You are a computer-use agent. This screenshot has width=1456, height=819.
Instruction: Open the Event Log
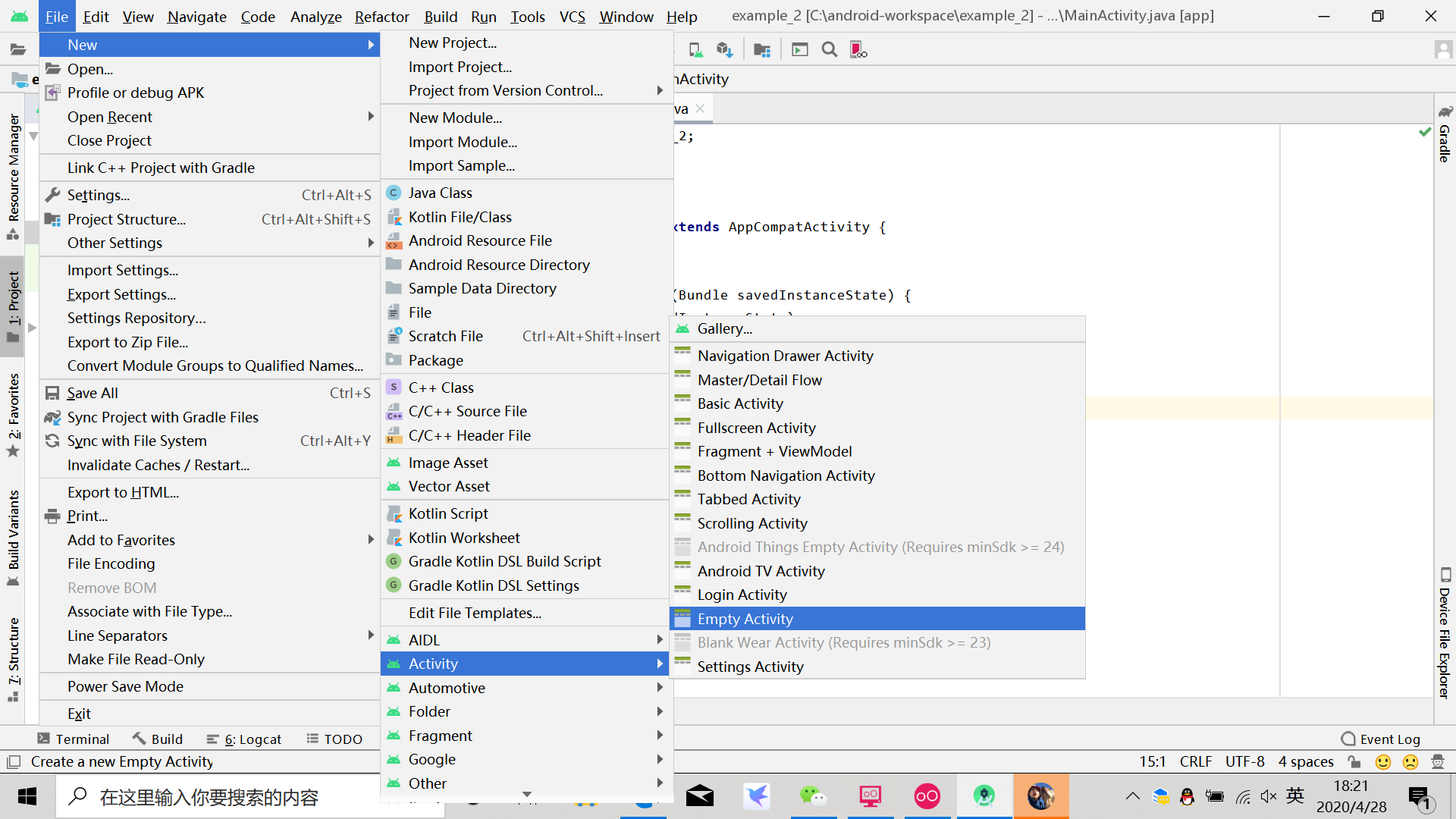coord(1389,738)
